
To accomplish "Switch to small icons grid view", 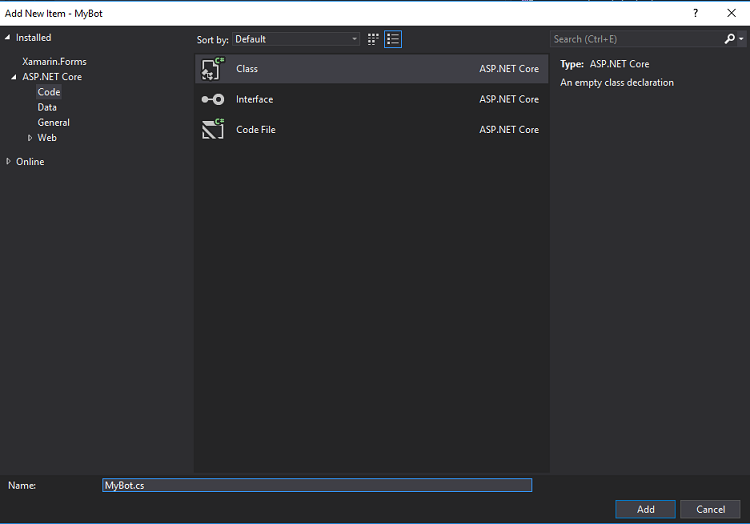I will pos(373,39).
